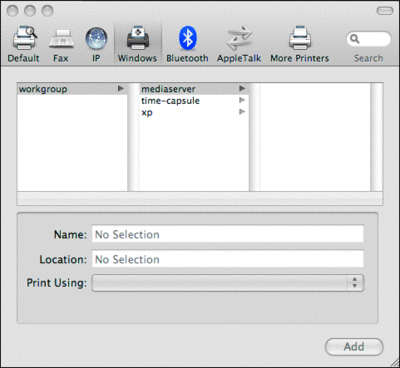This screenshot has height=368, width=400.
Task: Switch to the IP printer pane
Action: (96, 45)
